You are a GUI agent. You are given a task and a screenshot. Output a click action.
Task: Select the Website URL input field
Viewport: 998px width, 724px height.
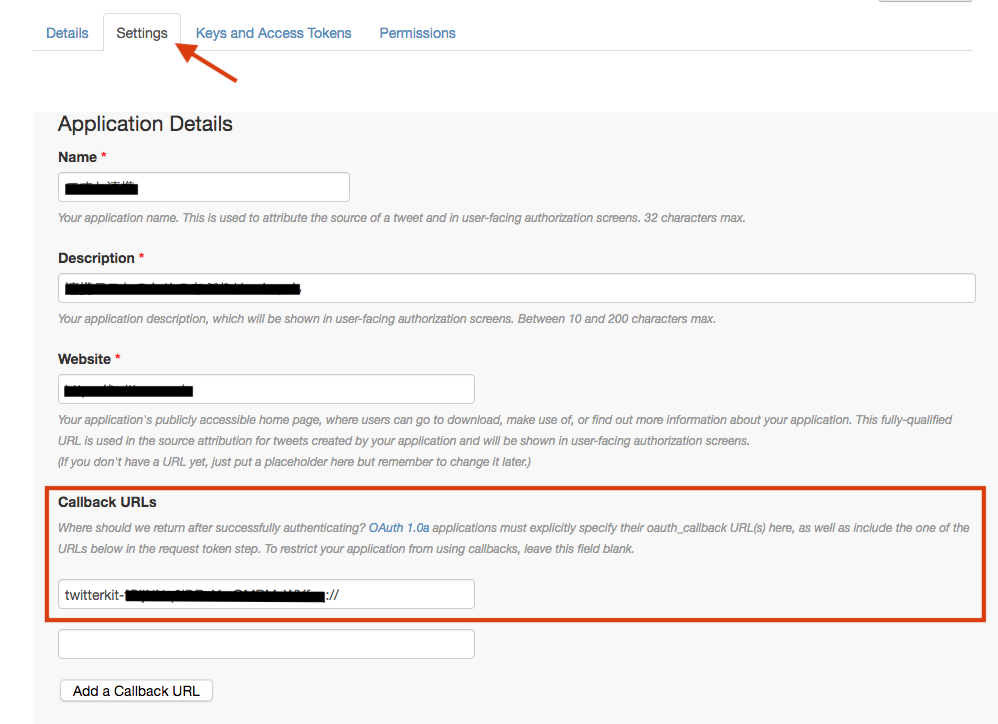pos(265,389)
